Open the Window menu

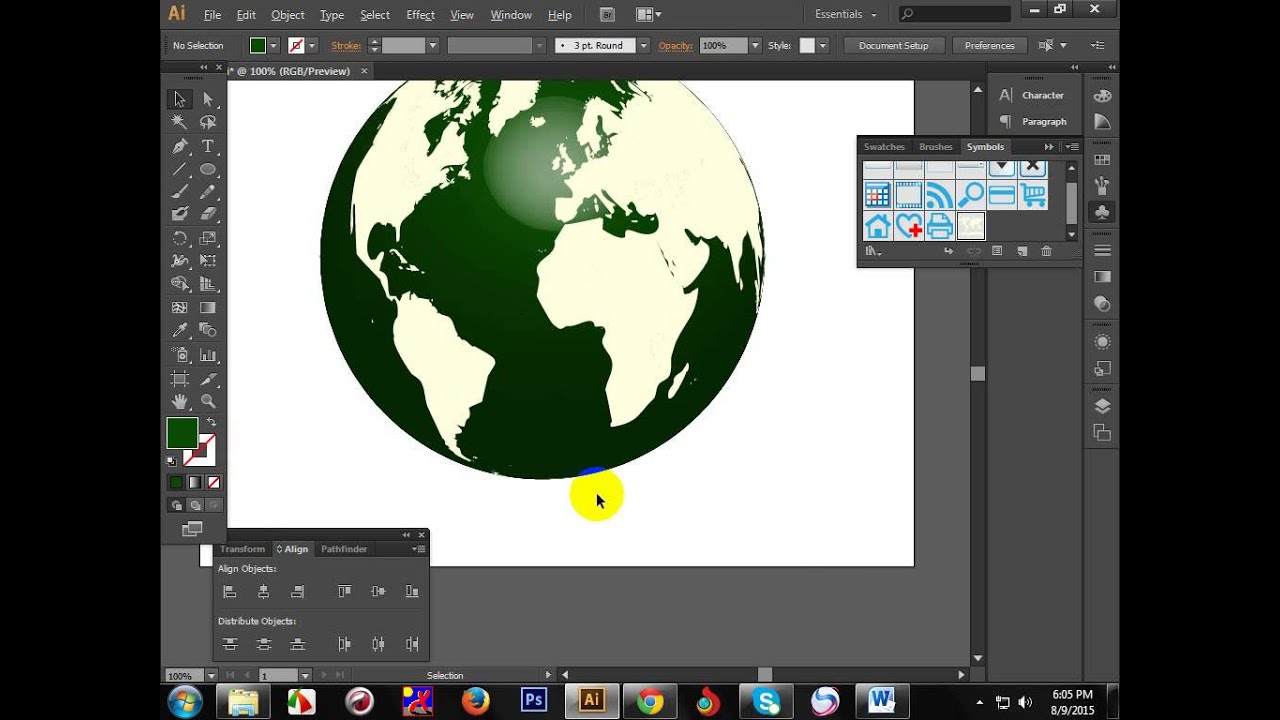tap(511, 15)
